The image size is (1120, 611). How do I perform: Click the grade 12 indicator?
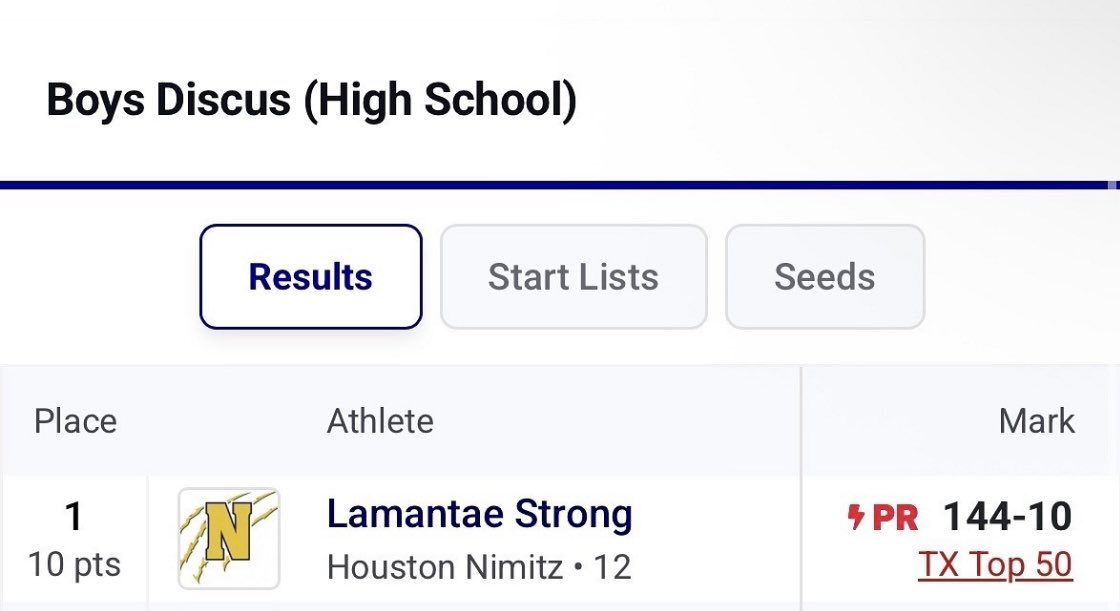pos(613,567)
